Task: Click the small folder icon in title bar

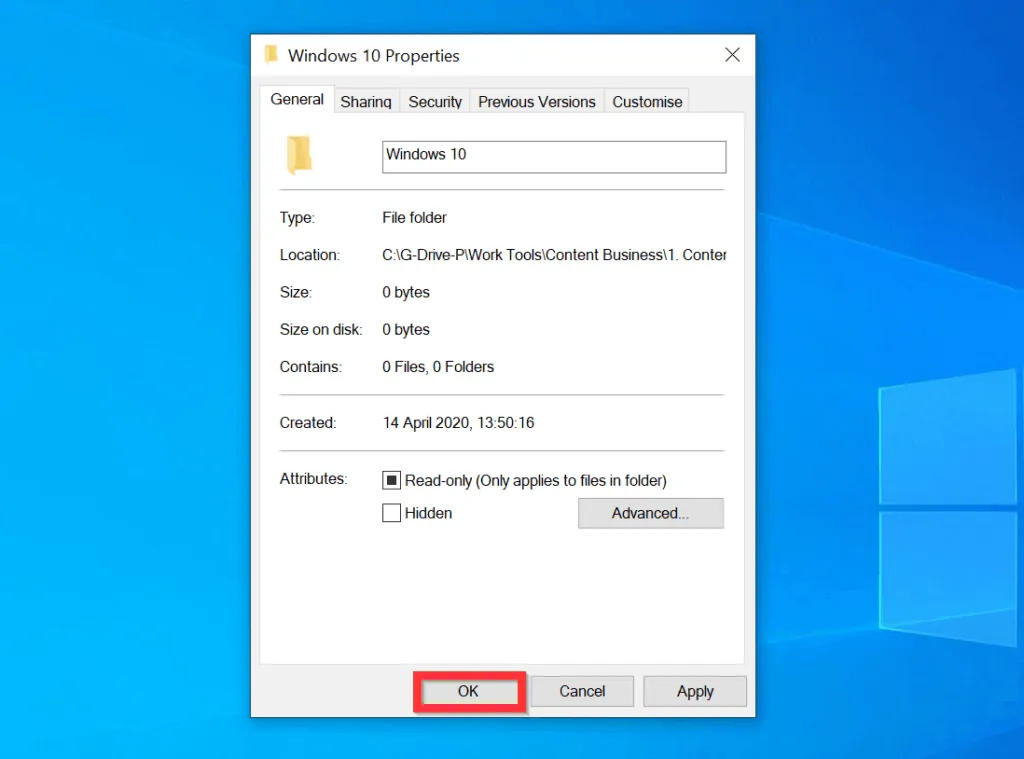Action: pos(271,54)
